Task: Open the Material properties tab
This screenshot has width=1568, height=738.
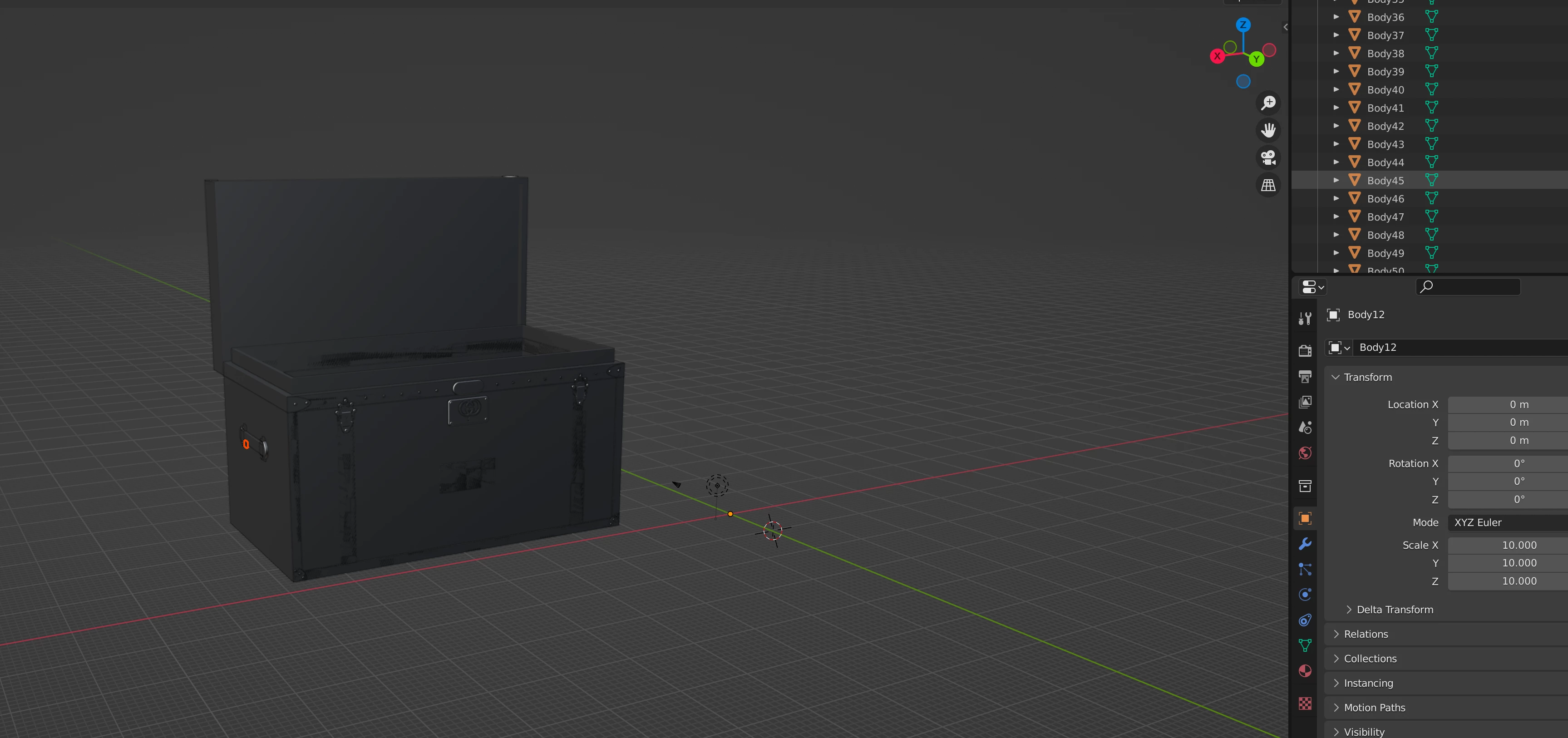Action: [1304, 671]
